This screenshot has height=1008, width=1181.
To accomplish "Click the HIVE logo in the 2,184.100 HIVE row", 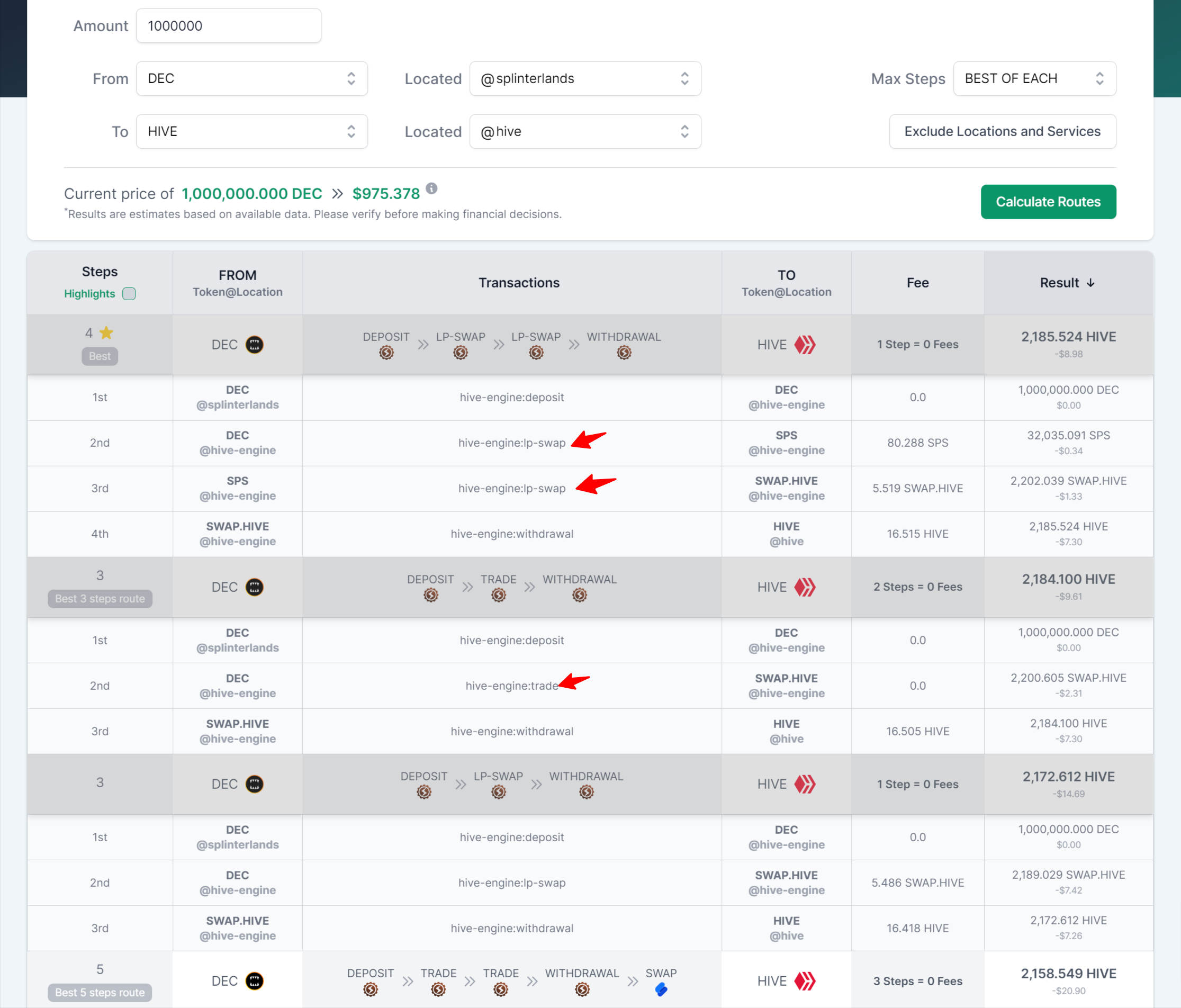I will pyautogui.click(x=805, y=587).
